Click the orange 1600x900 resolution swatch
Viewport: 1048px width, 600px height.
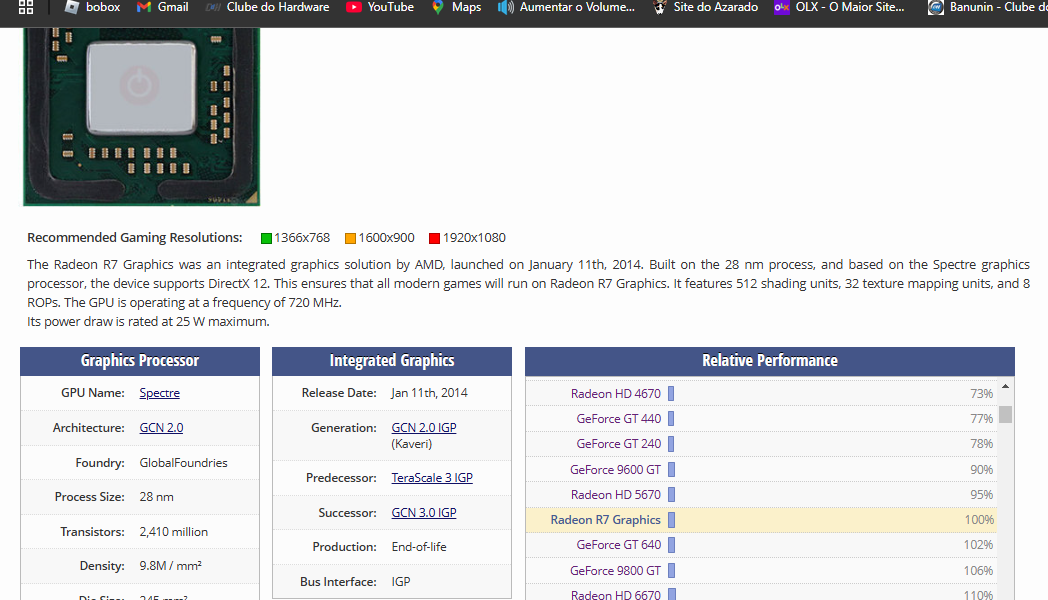350,239
